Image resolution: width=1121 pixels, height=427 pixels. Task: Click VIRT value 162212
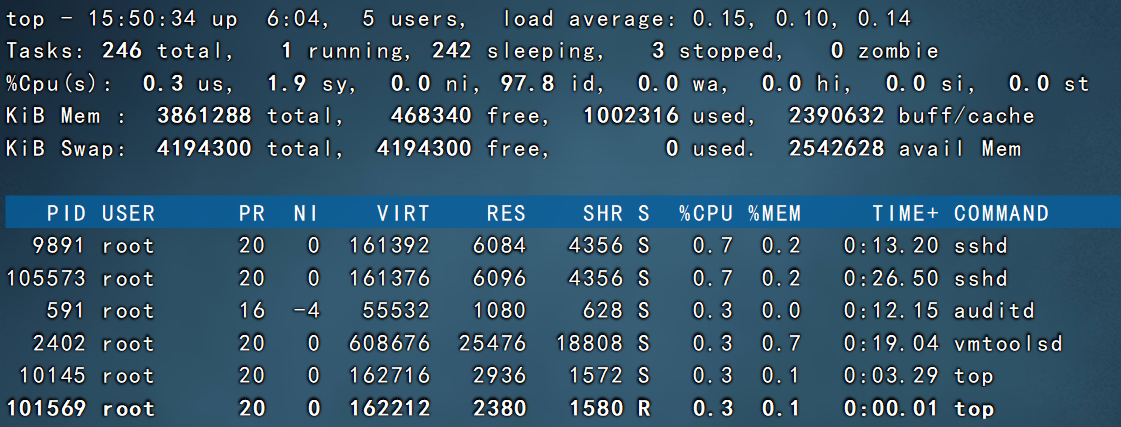click(390, 408)
